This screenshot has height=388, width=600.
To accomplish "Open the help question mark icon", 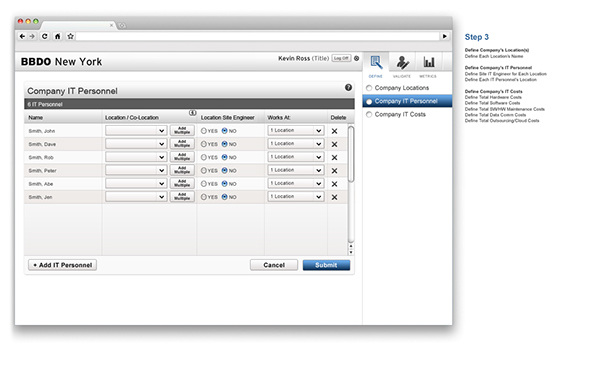I will pyautogui.click(x=348, y=87).
